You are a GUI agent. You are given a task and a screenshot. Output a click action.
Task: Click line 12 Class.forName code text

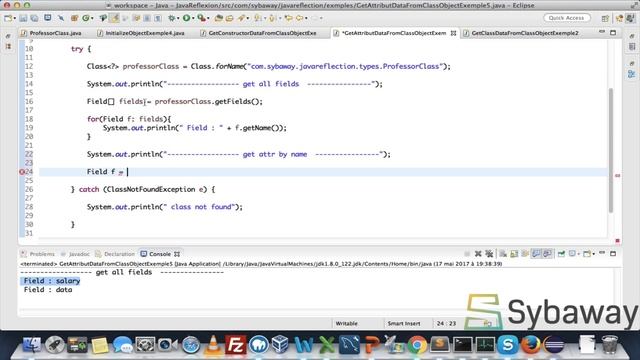[x=269, y=67]
